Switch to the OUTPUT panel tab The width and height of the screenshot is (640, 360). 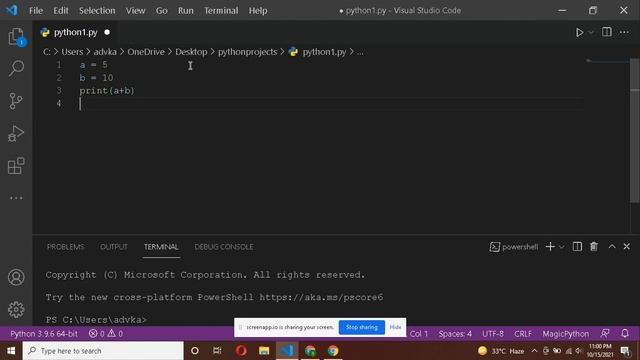114,247
